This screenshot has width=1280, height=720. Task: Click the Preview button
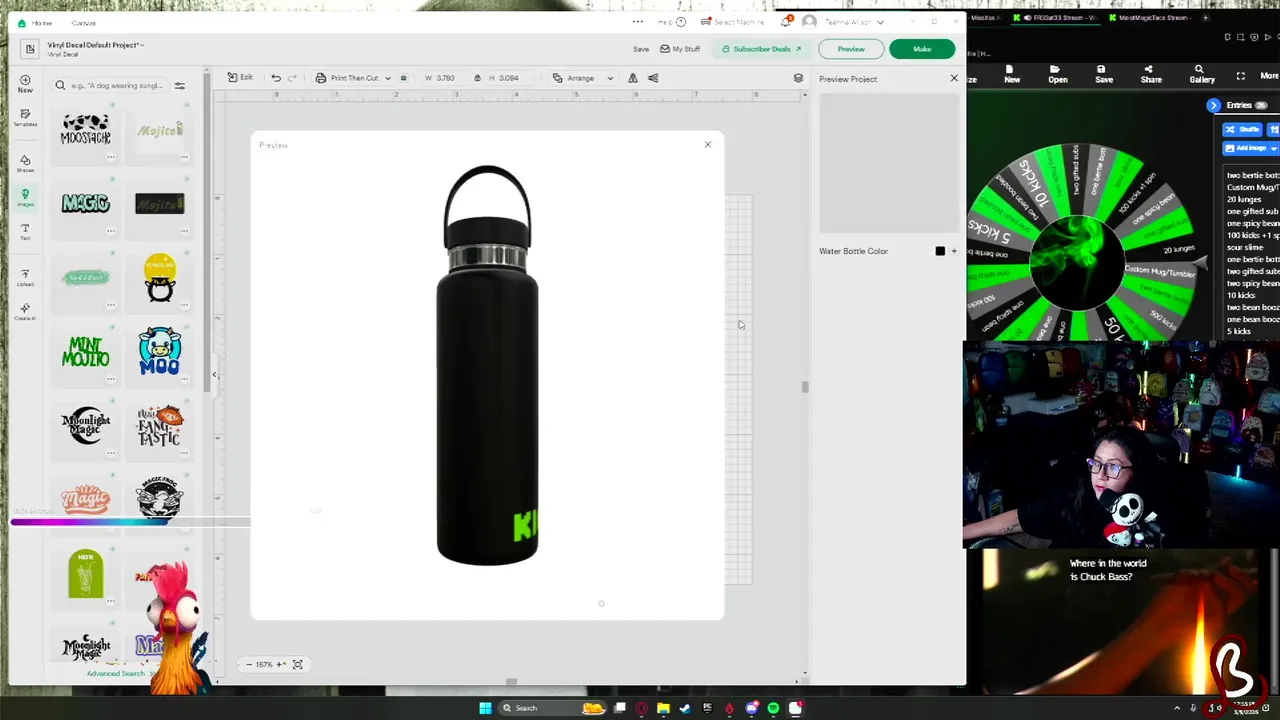click(851, 49)
